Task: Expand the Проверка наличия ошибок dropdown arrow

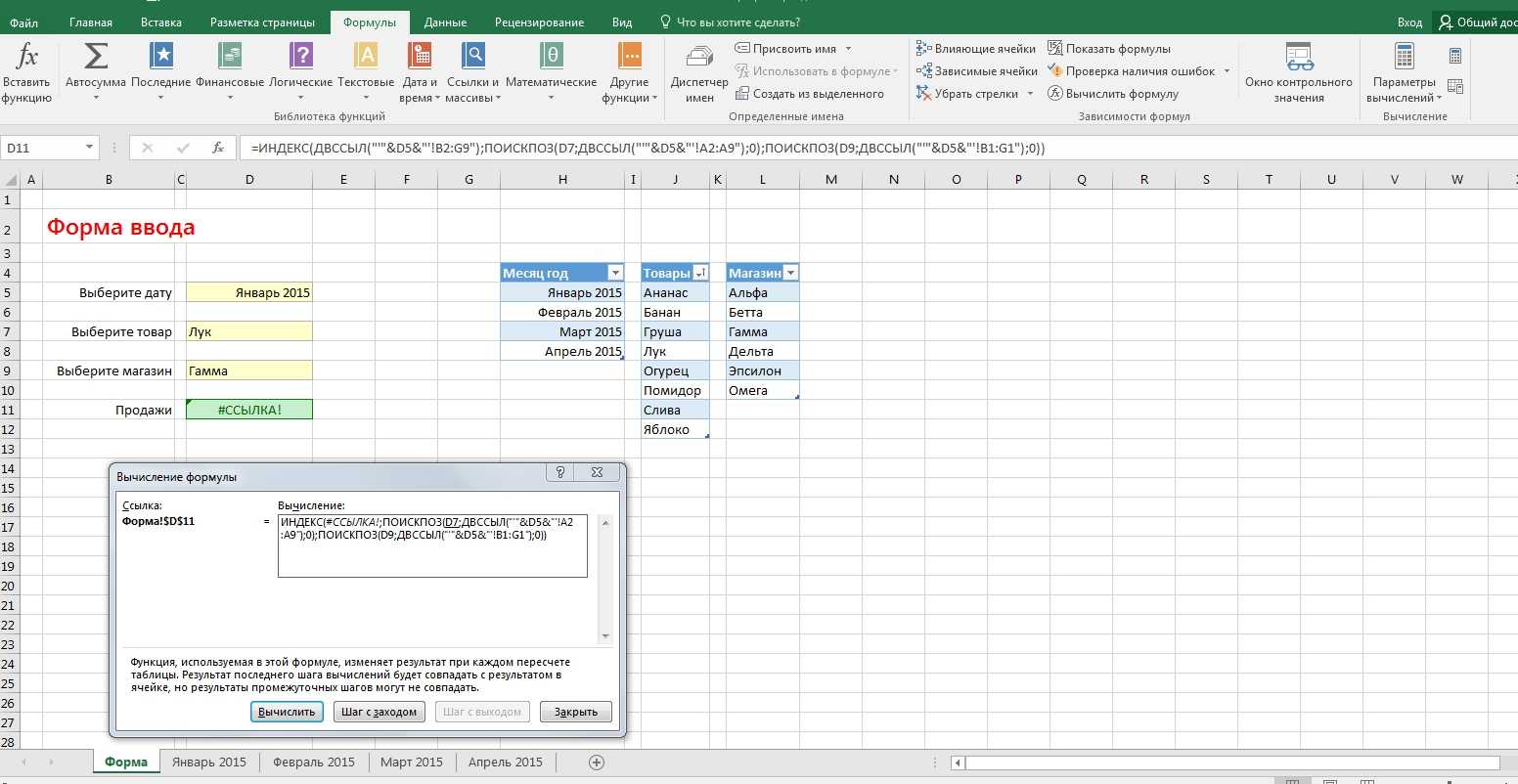Action: coord(1227,71)
